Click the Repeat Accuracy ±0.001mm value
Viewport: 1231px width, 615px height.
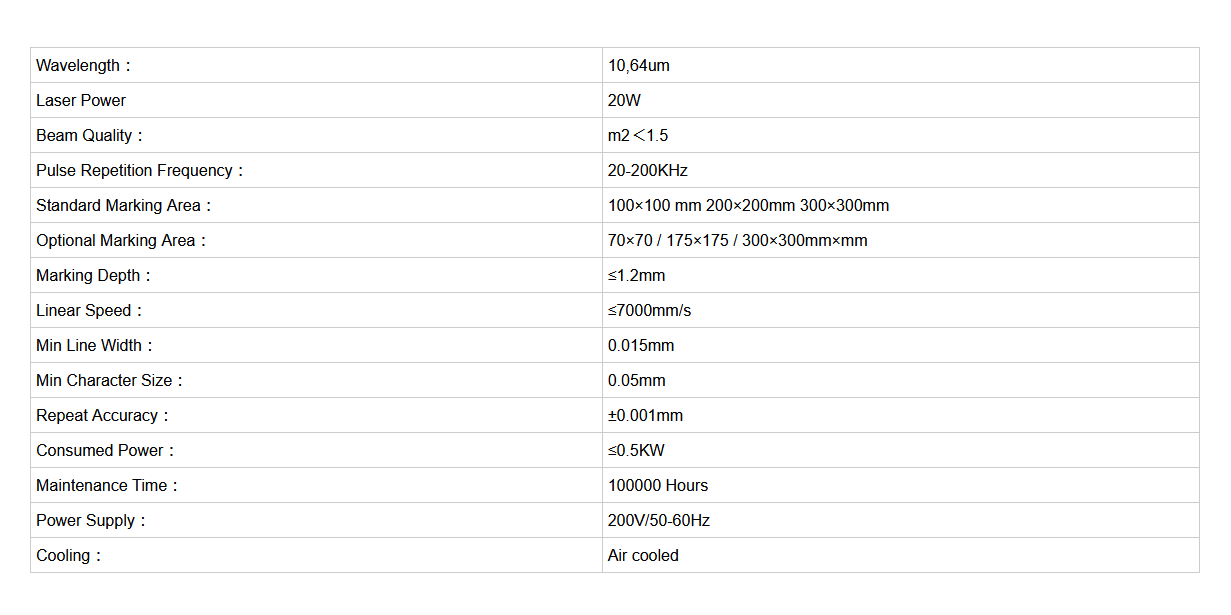tap(645, 416)
